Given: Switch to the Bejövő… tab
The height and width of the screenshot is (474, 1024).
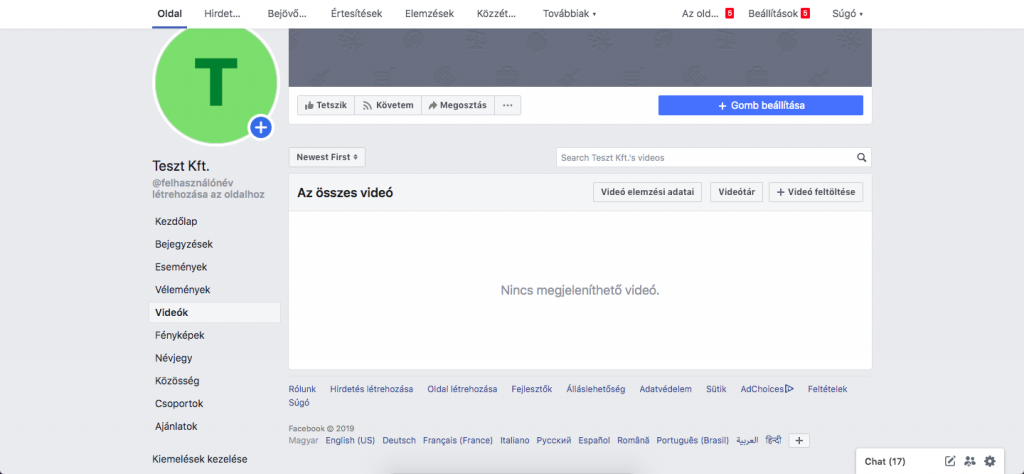Looking at the screenshot, I should [287, 14].
